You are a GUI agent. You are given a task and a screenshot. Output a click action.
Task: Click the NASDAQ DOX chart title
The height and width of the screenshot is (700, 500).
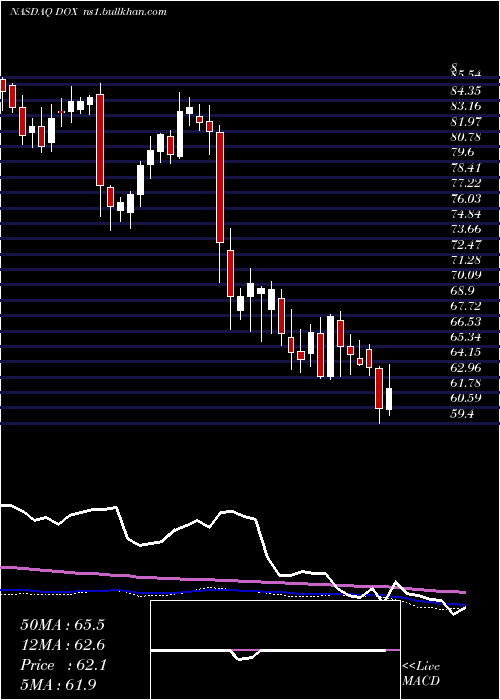click(x=88, y=12)
